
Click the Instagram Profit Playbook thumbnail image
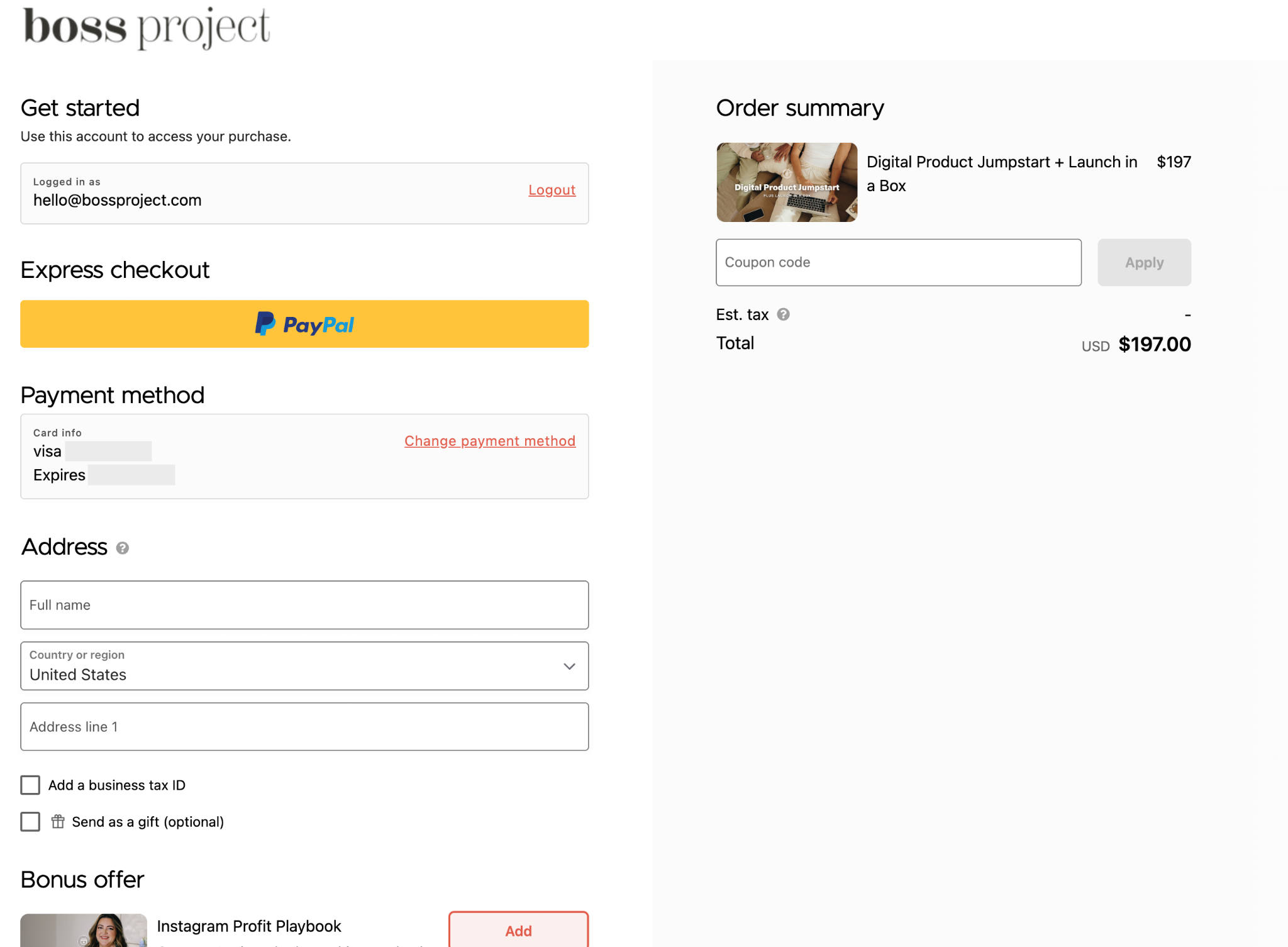pyautogui.click(x=84, y=930)
